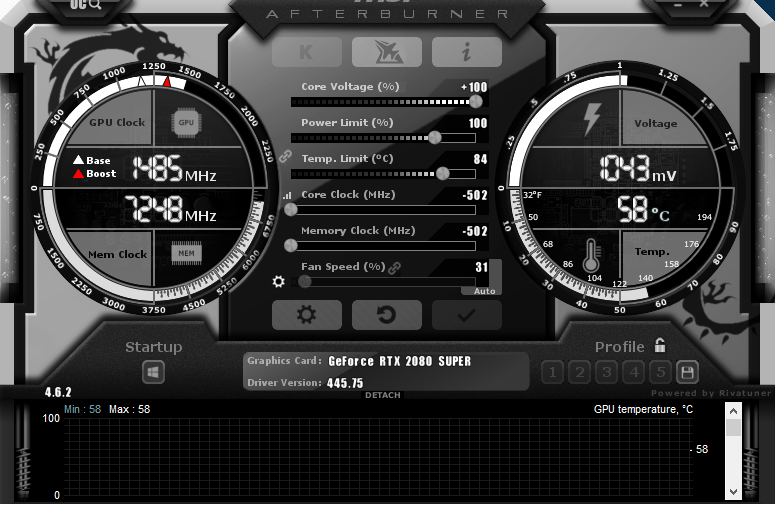Click the Min : 58 graph label

tap(83, 409)
